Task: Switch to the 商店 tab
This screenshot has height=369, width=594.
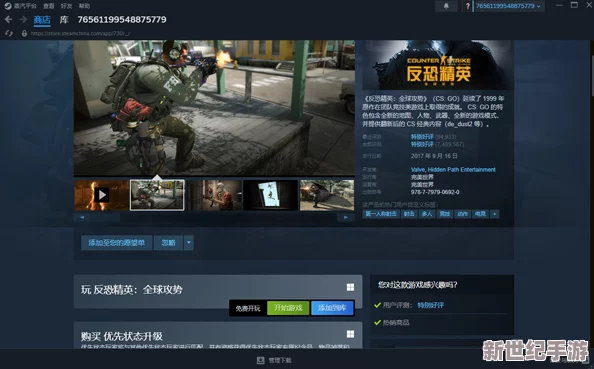Action: click(x=42, y=20)
